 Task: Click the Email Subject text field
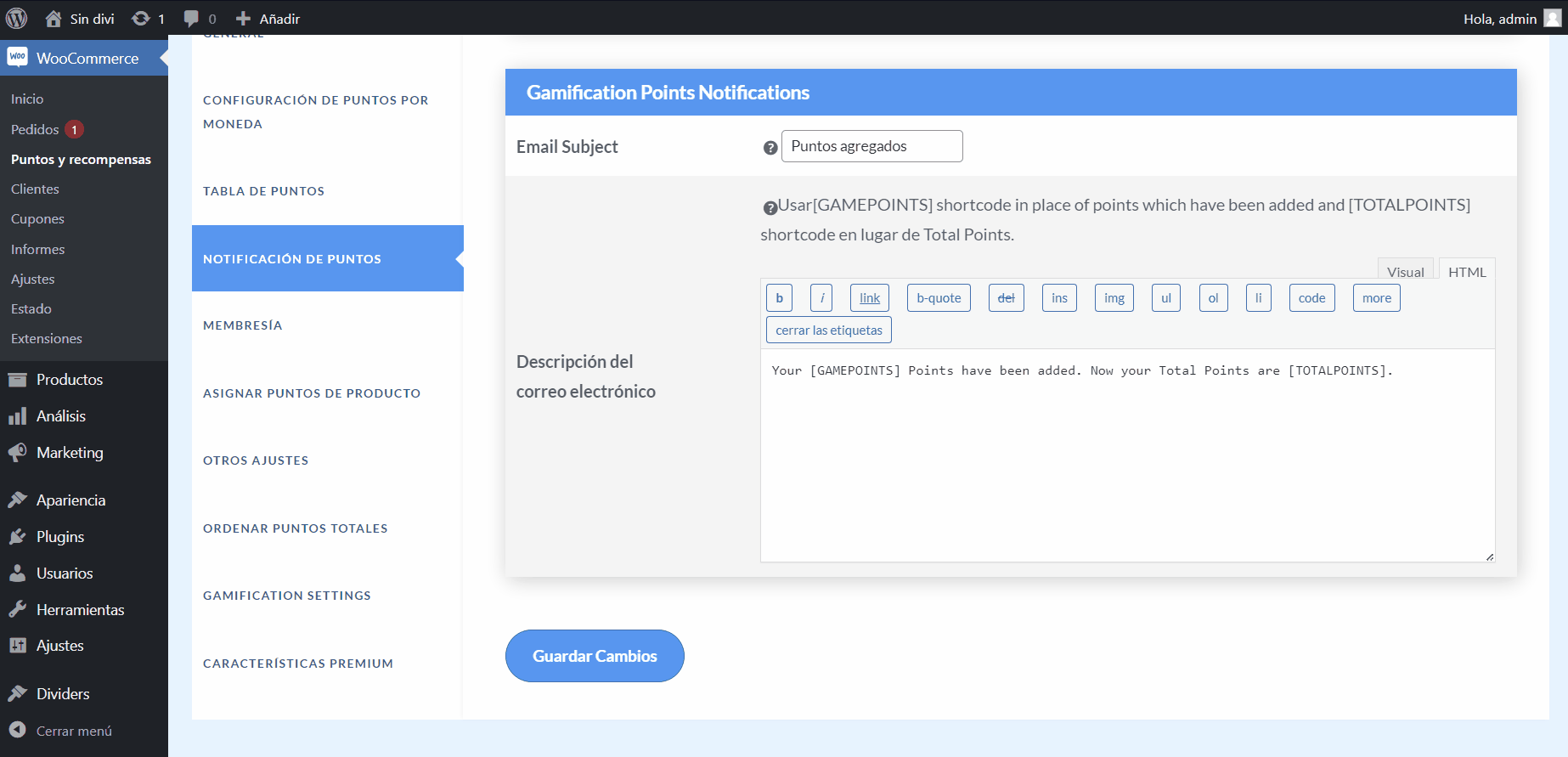(871, 146)
